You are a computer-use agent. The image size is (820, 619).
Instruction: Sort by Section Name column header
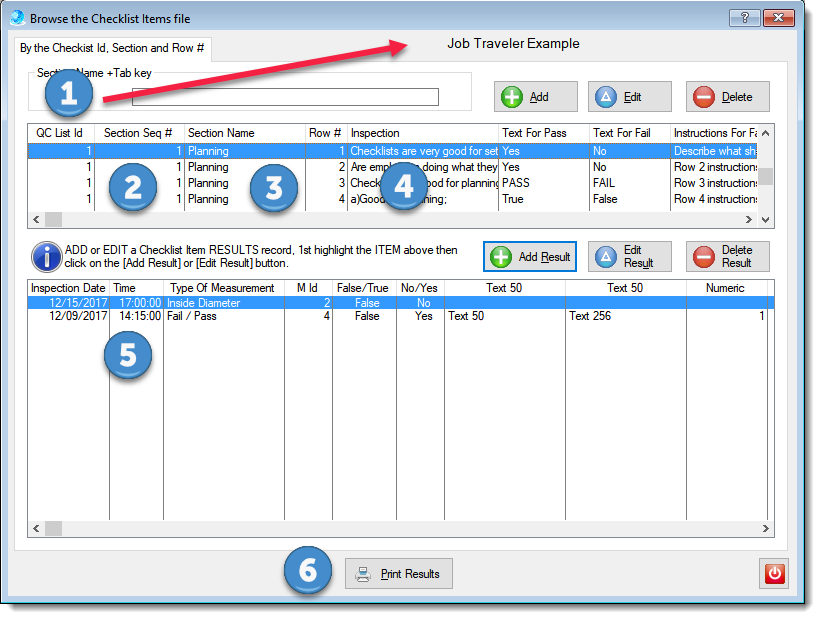pyautogui.click(x=221, y=133)
